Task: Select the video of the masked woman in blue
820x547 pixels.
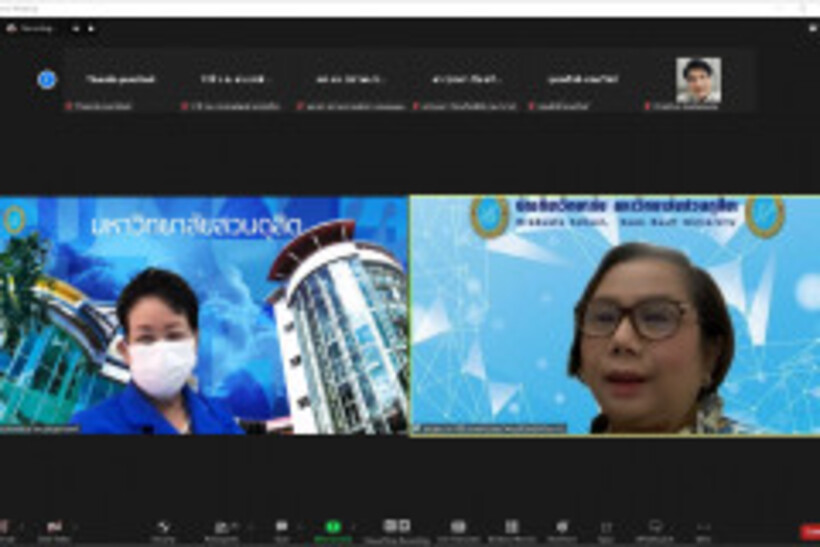Action: tap(203, 315)
